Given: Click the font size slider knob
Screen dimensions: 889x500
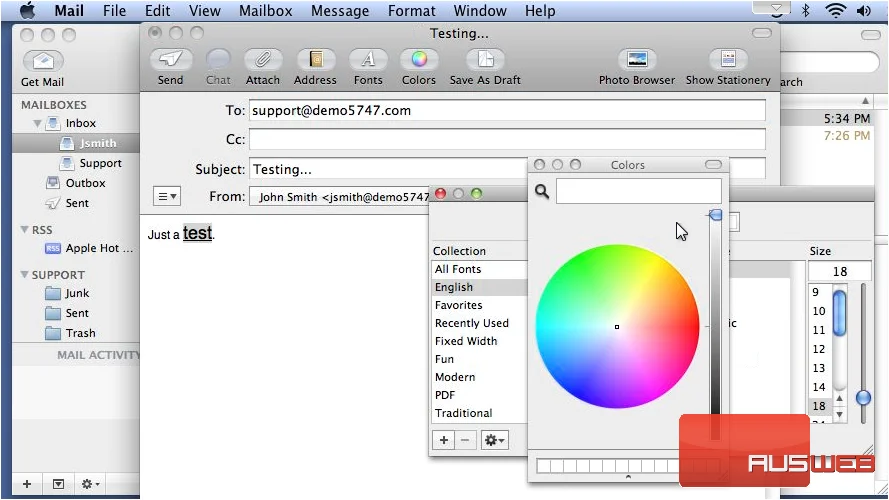Looking at the screenshot, I should pos(863,398).
